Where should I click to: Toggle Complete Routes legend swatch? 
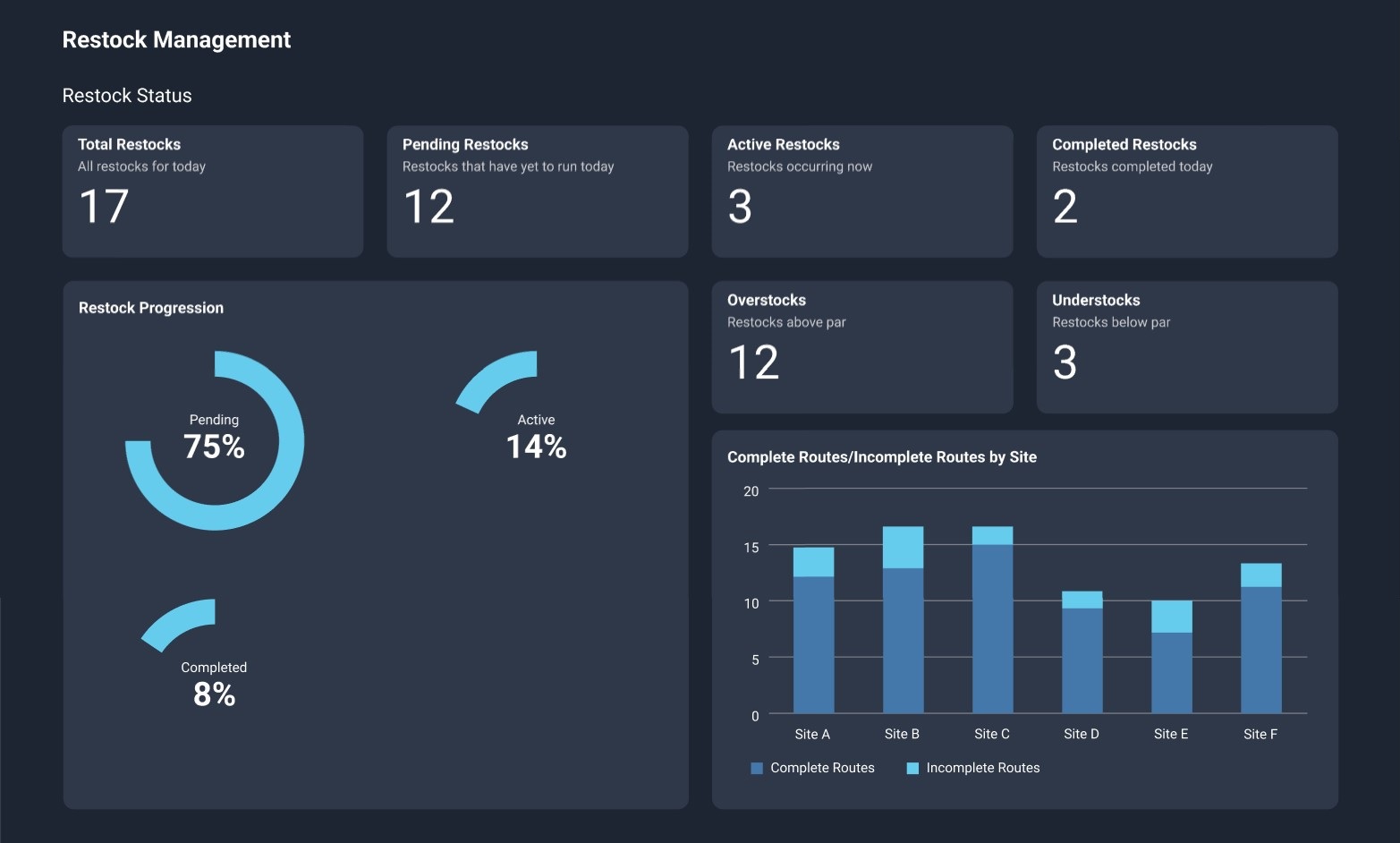click(x=757, y=769)
